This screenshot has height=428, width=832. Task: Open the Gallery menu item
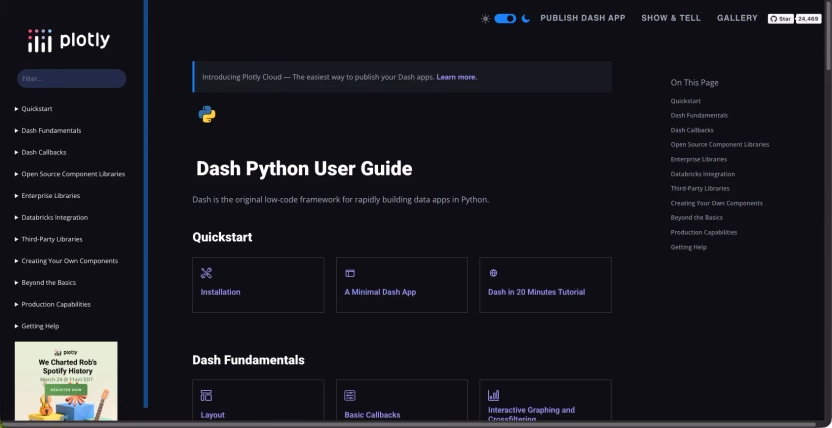click(737, 18)
